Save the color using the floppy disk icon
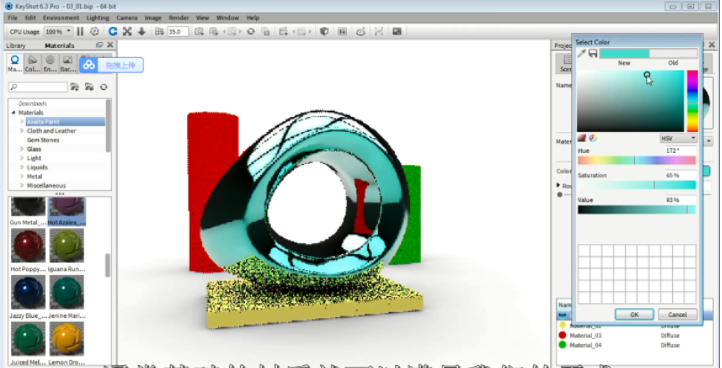The image size is (722, 368). point(593,53)
